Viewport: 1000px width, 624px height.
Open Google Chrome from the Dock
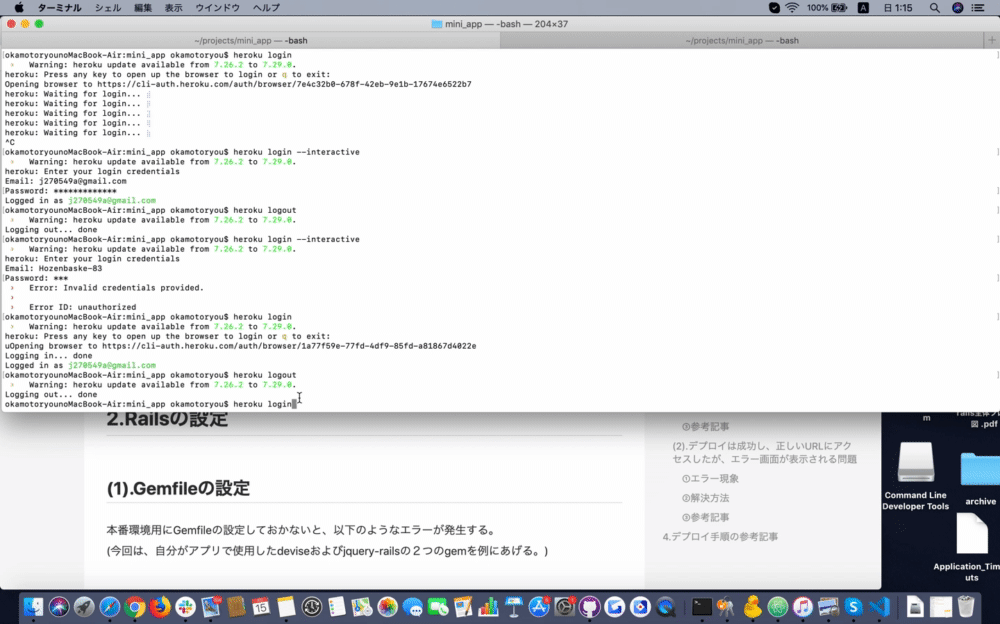pyautogui.click(x=135, y=606)
